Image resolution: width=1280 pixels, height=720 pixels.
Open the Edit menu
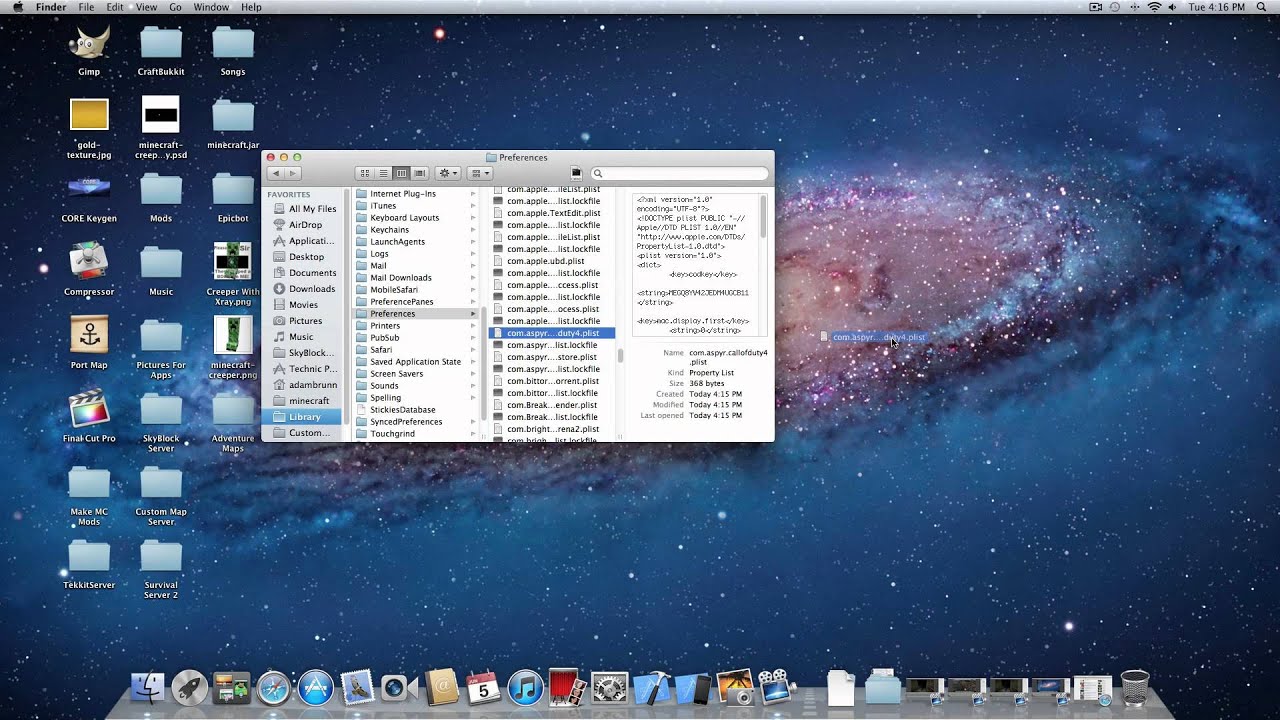click(x=115, y=7)
